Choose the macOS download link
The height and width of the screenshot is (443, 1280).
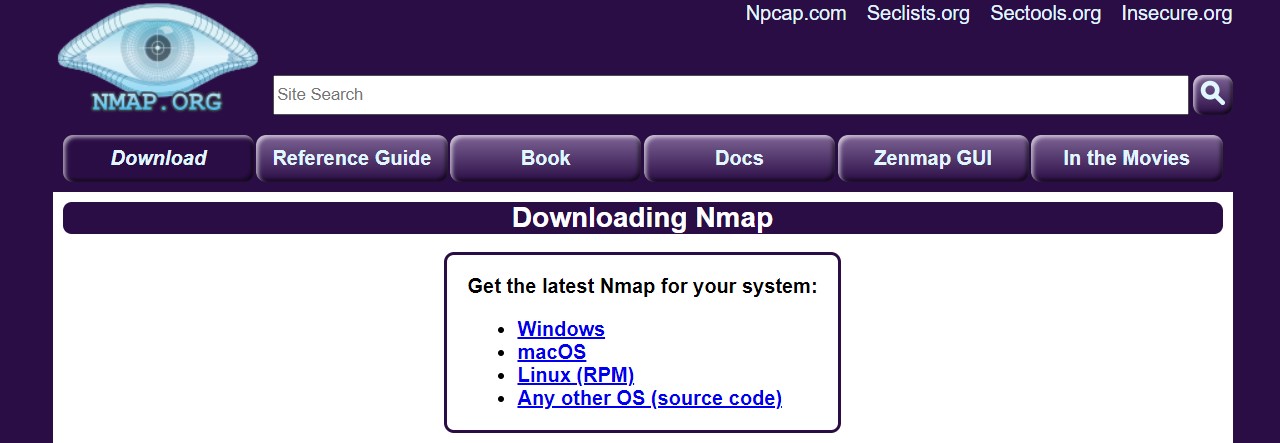pyautogui.click(x=552, y=352)
